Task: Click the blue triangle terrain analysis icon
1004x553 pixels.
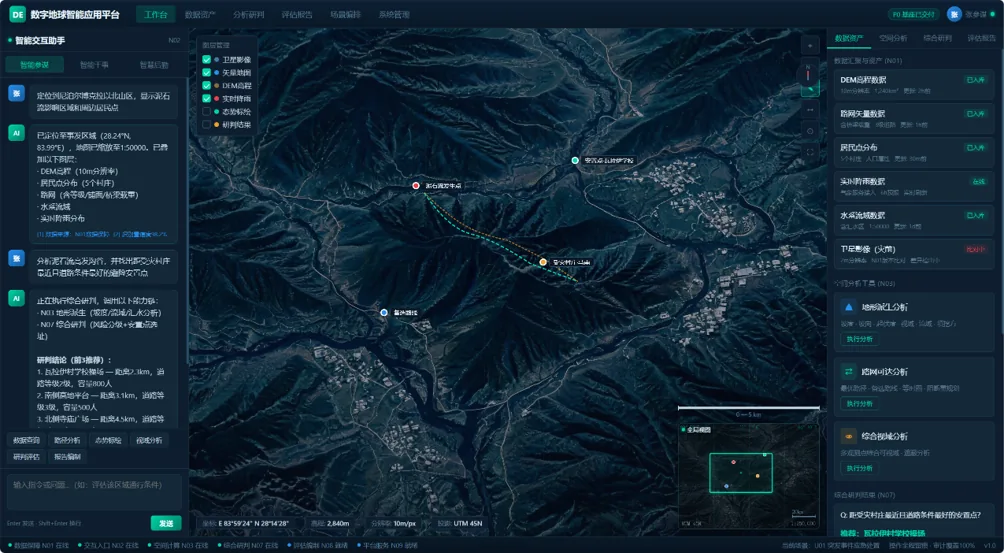Action: 849,307
